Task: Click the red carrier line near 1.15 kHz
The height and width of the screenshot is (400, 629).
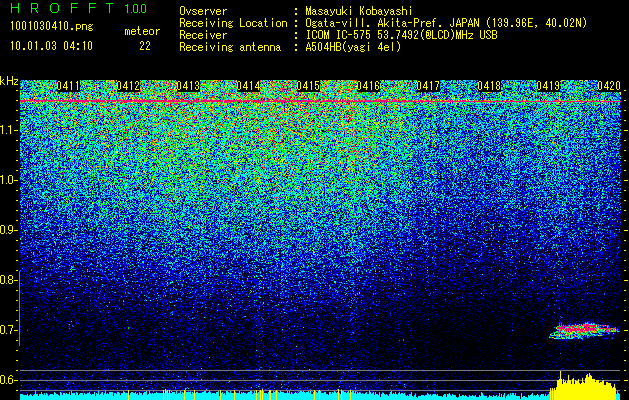Action: pyautogui.click(x=320, y=102)
